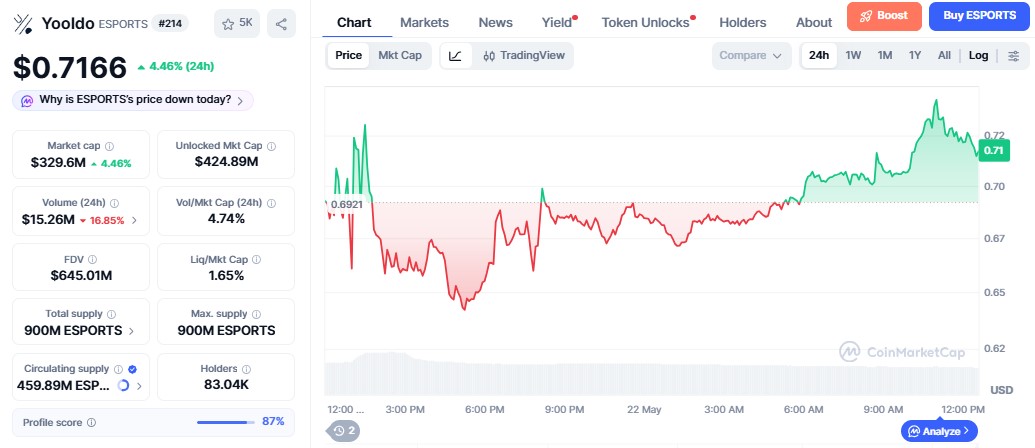Add ESPORTS to watchlist via star
The image size is (1035, 448).
[237, 24]
